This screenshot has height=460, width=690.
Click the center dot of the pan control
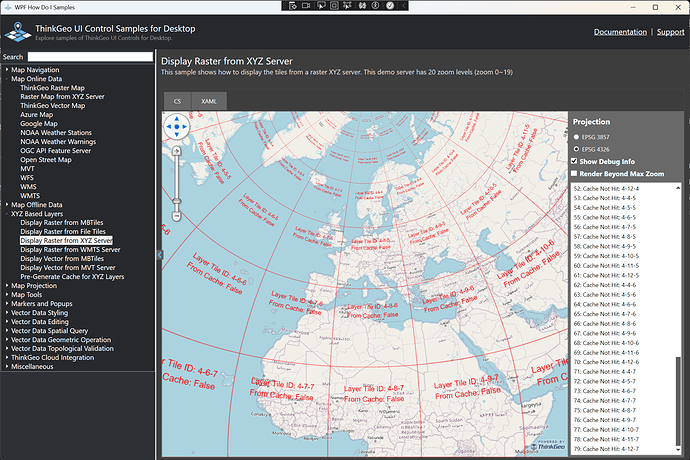coord(176,126)
